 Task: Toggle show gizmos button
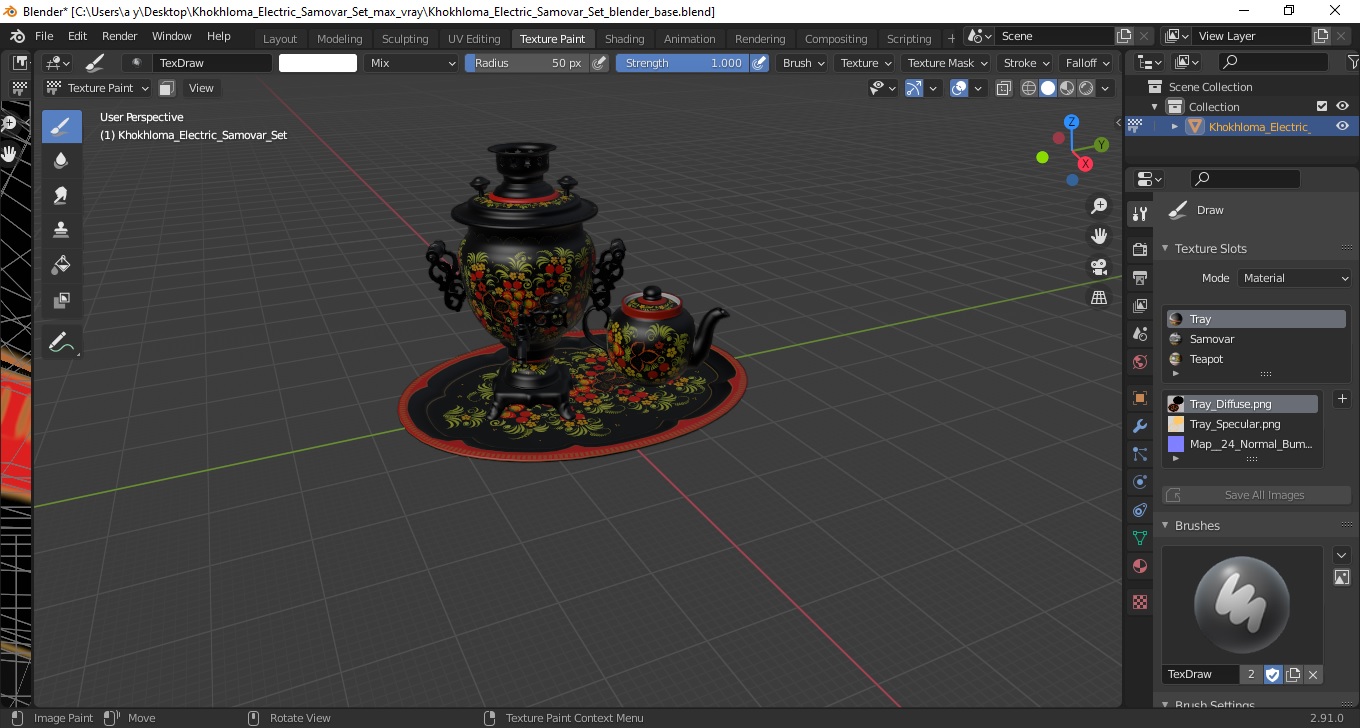click(x=913, y=88)
